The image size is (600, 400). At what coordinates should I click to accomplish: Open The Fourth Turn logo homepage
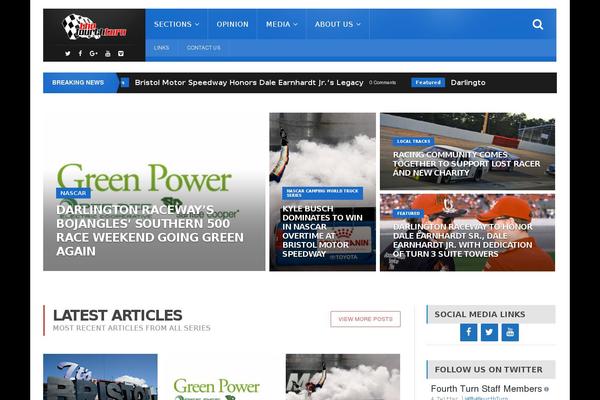tap(94, 27)
